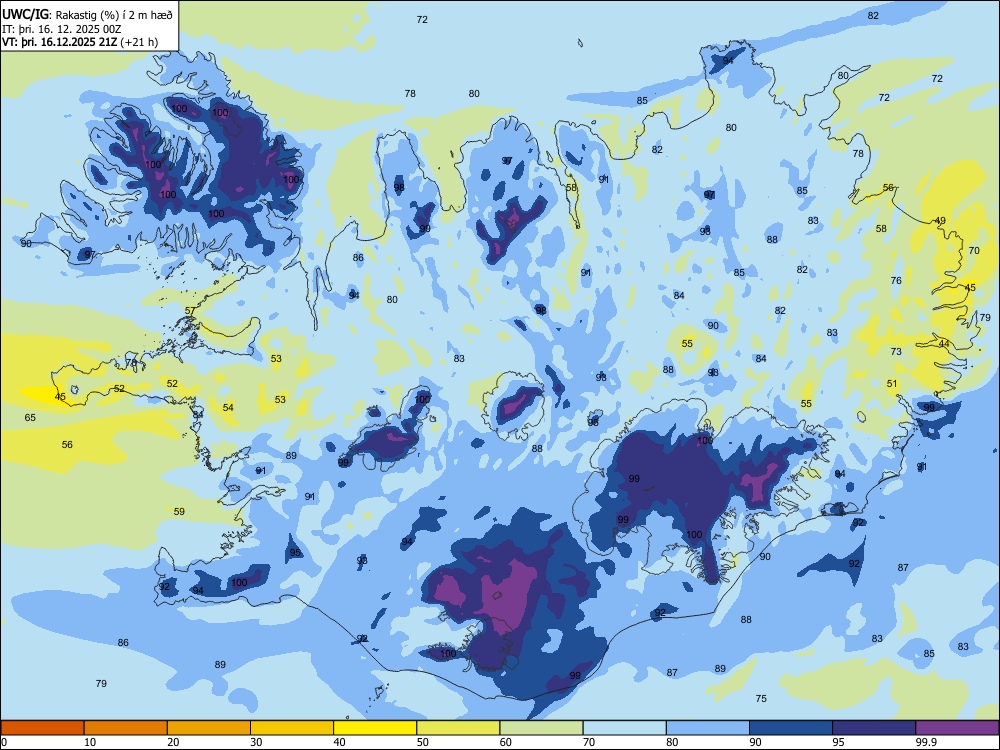Click the pale blue 70–80 legend band
The width and height of the screenshot is (1000, 750).
tap(624, 728)
